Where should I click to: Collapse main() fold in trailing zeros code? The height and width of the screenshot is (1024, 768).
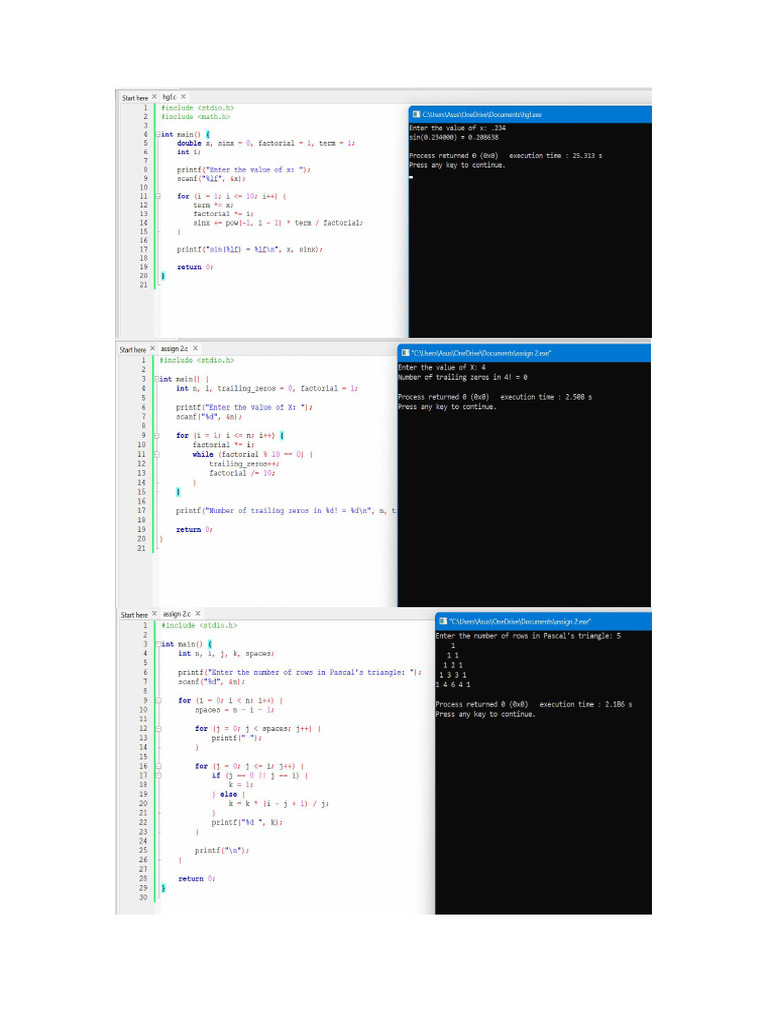pos(157,379)
